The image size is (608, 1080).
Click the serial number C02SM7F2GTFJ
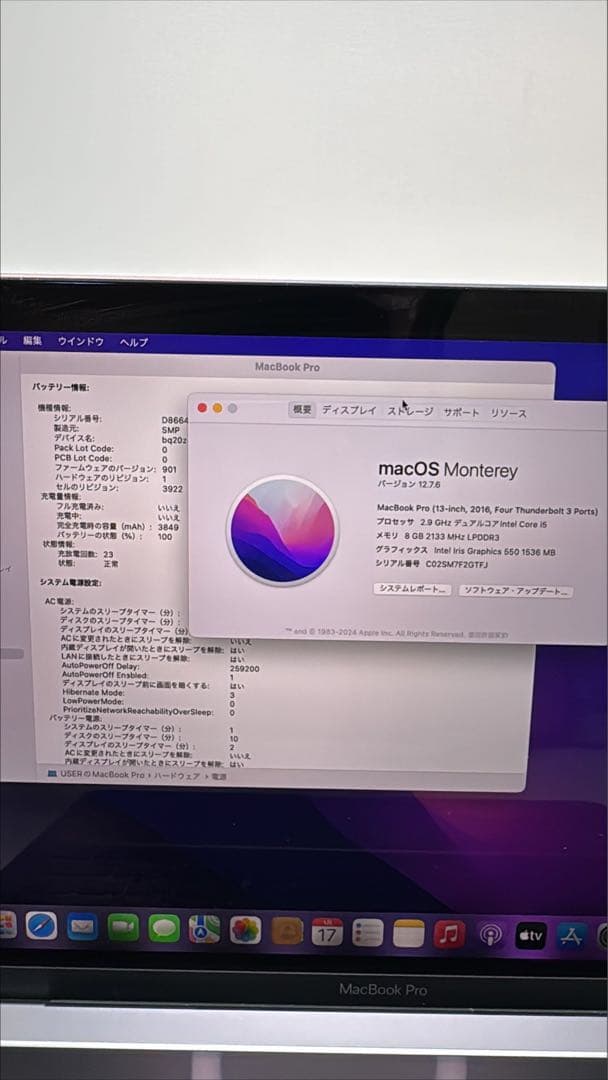pos(457,563)
